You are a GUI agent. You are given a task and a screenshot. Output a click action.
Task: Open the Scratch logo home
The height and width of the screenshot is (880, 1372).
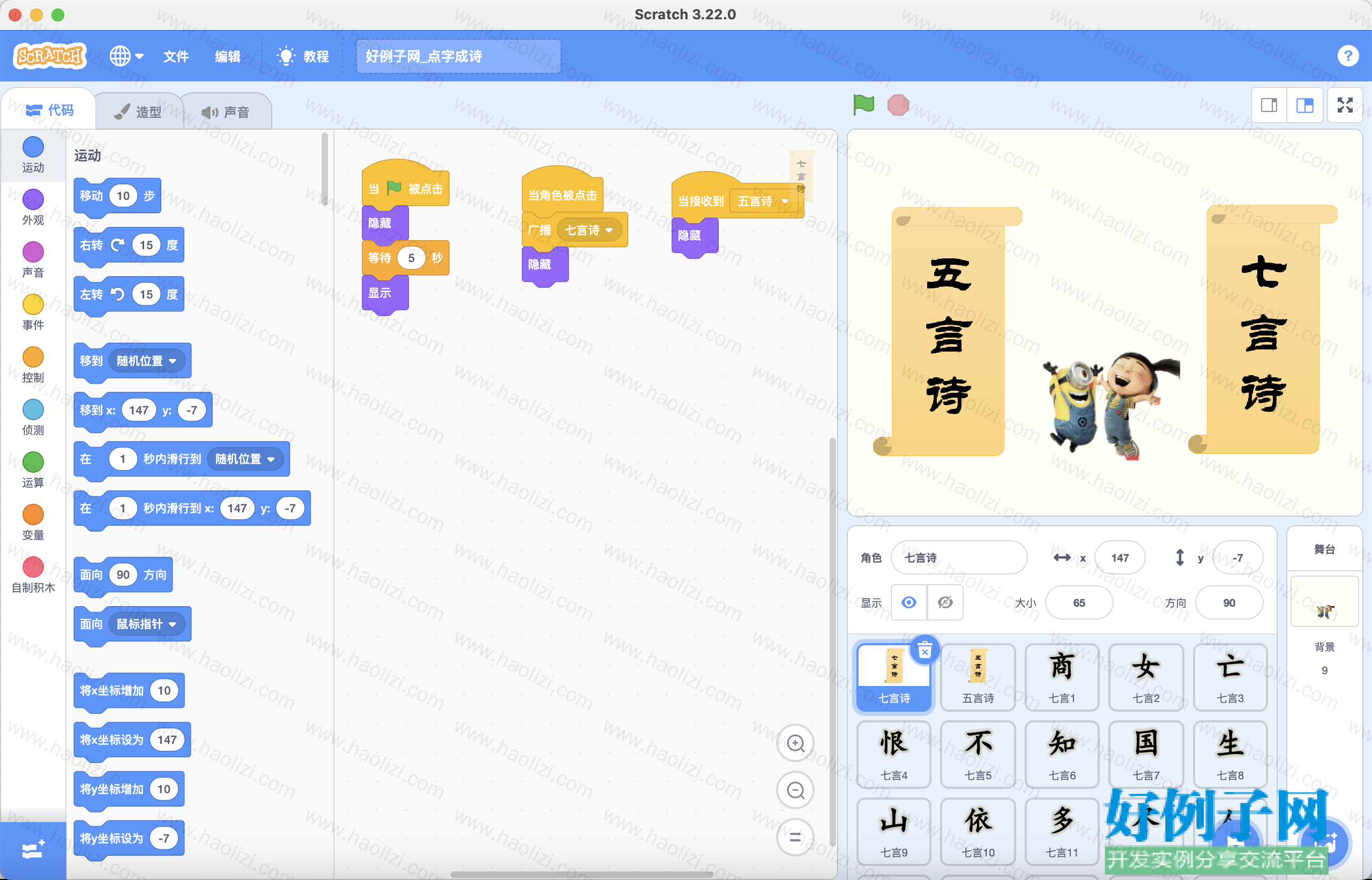point(50,56)
